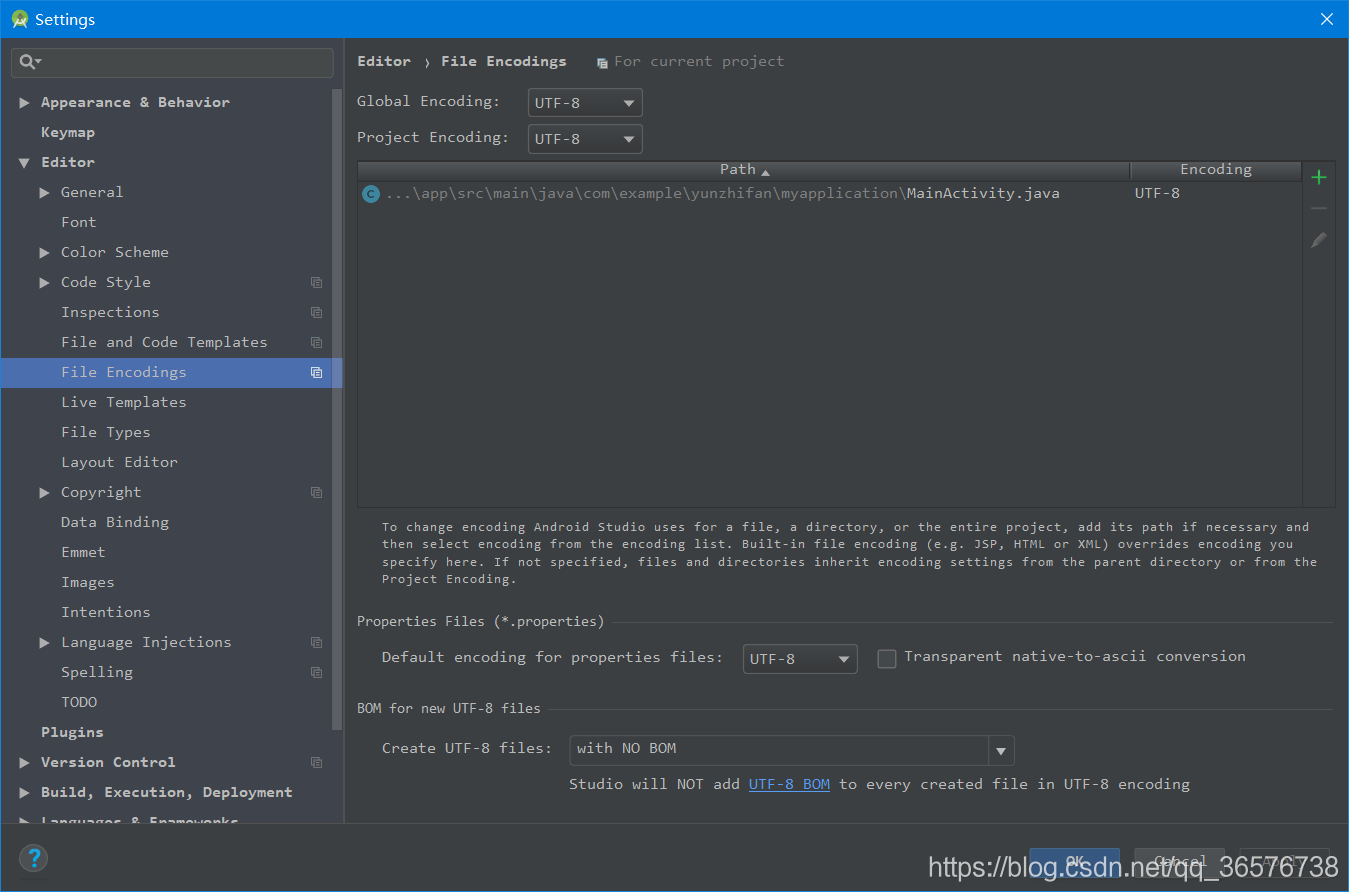The image size is (1349, 892).
Task: Follow the UTF-8 BOM link
Action: [x=789, y=784]
